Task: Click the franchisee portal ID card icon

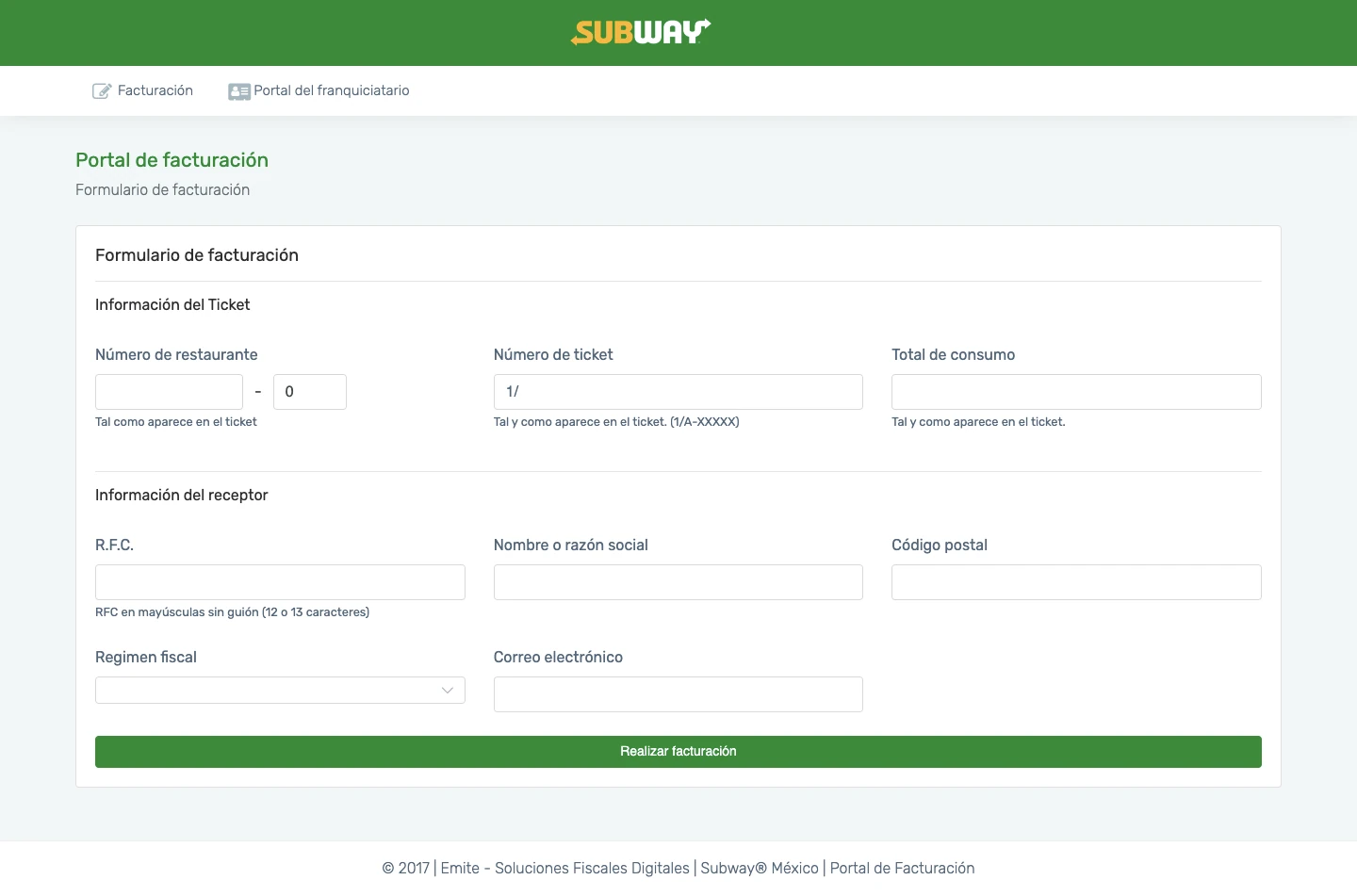Action: [239, 91]
